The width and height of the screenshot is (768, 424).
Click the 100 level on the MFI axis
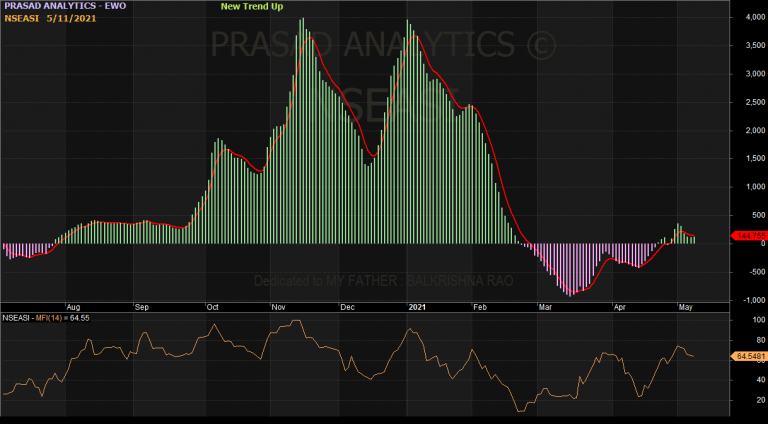coord(759,320)
